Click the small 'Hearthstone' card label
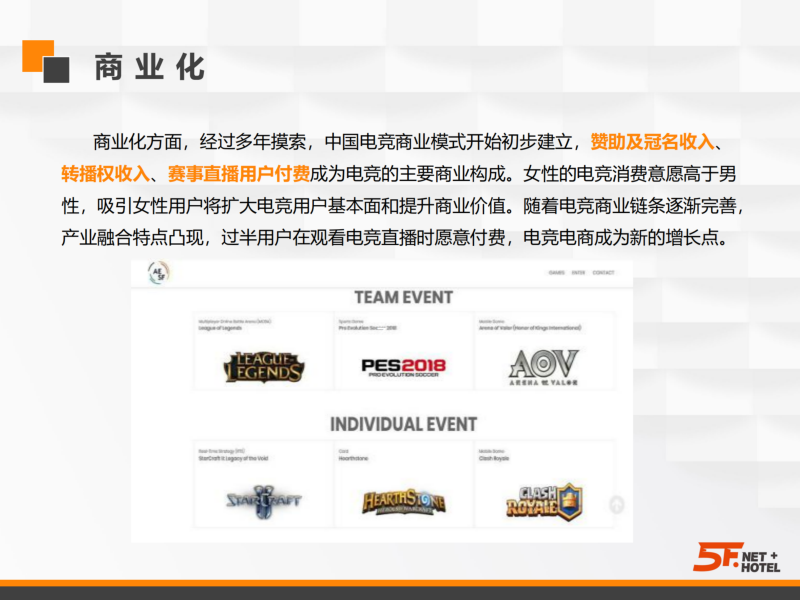 [x=353, y=458]
